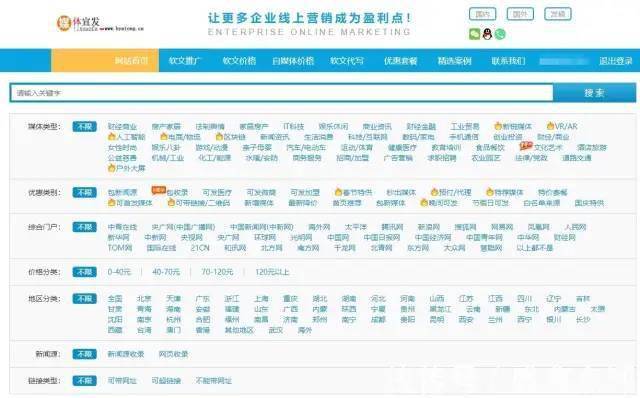Select 北京 region filter
The image size is (640, 398).
[144, 299]
